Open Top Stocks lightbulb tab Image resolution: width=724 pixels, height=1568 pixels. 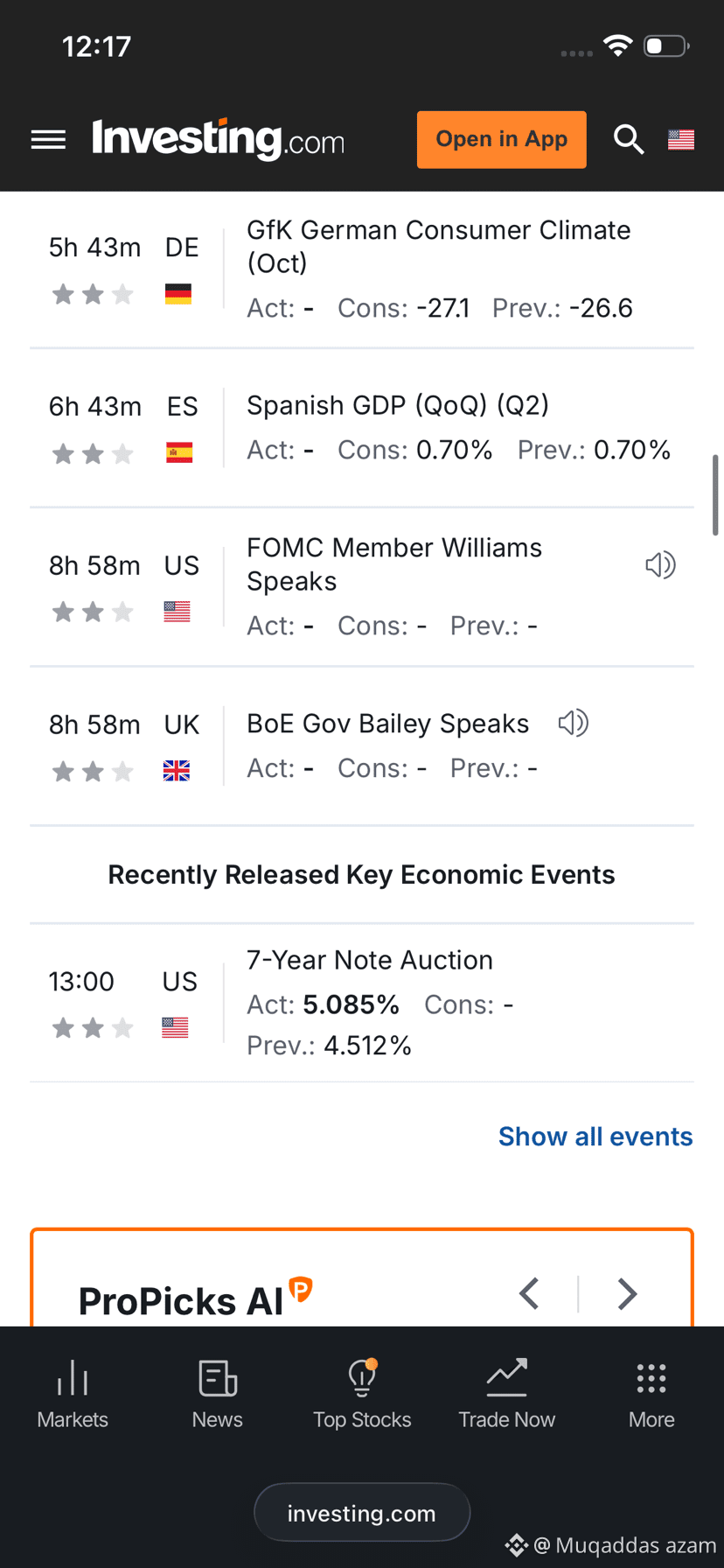click(x=362, y=1395)
